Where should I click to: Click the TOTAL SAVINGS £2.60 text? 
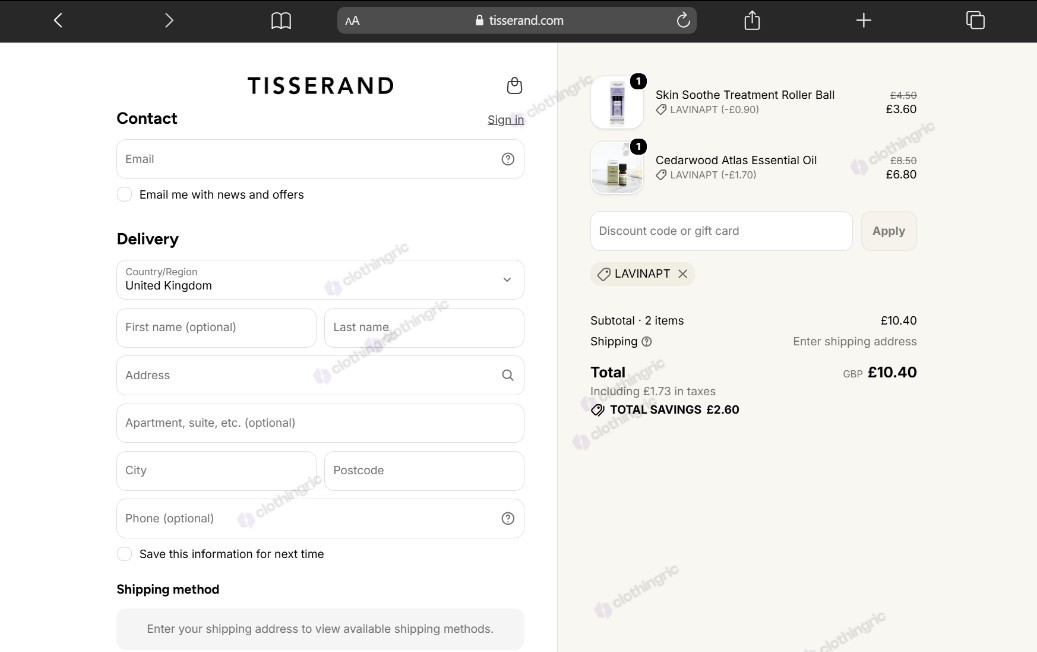tap(674, 410)
